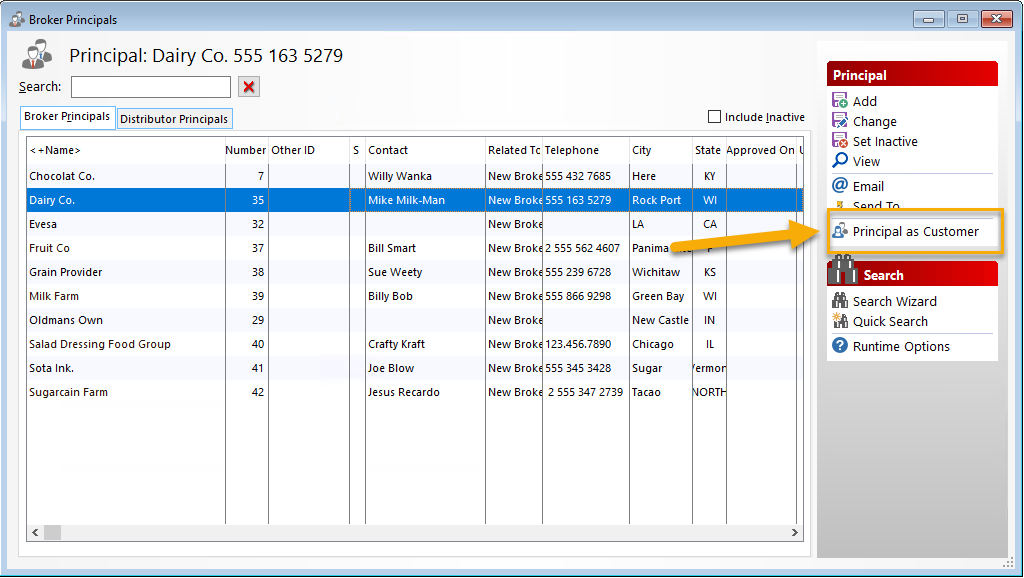The height and width of the screenshot is (578, 1024).
Task: Select the Salad Dressing Food Group row
Action: 415,344
